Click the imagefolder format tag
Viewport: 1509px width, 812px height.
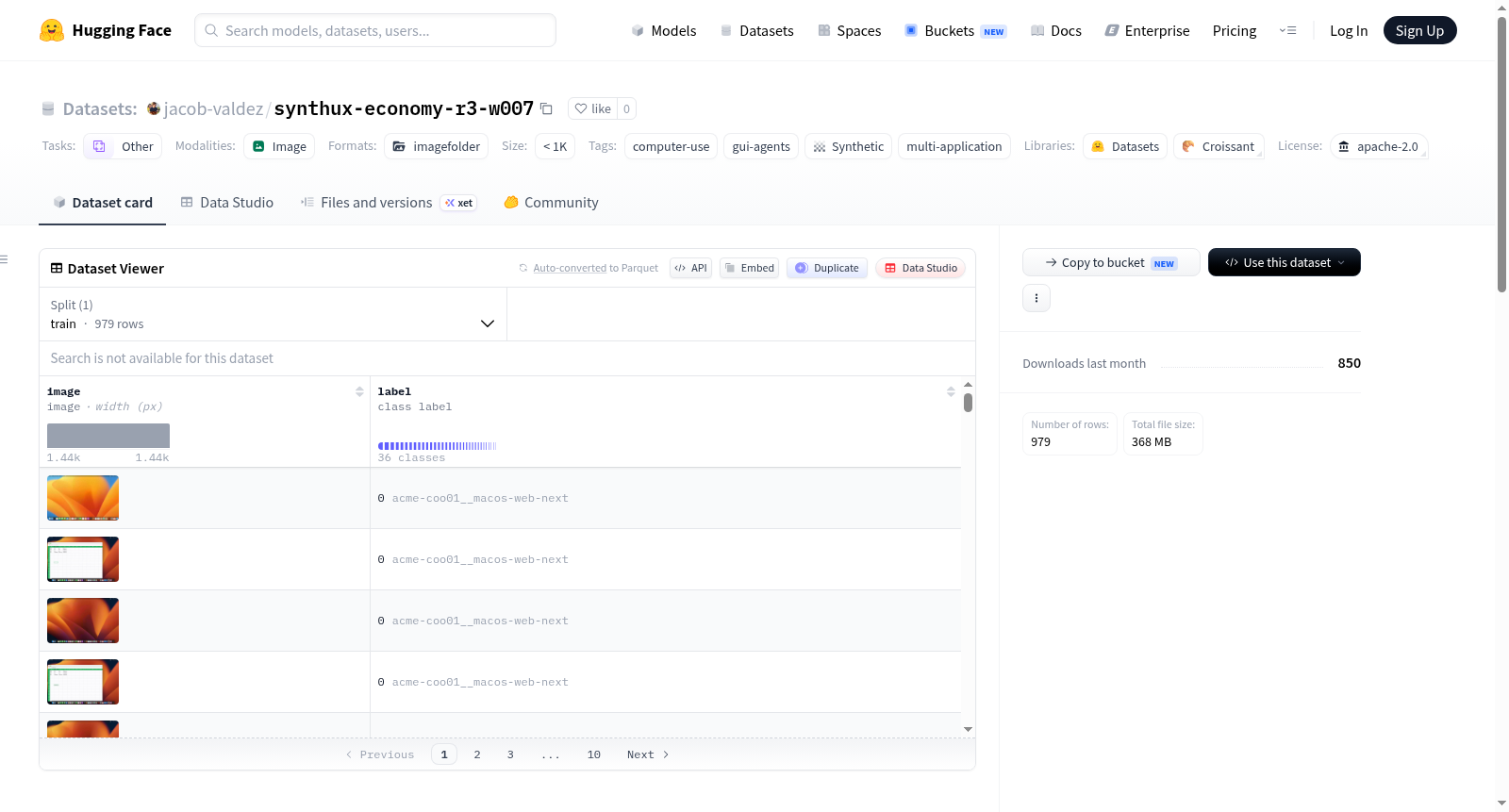(437, 146)
